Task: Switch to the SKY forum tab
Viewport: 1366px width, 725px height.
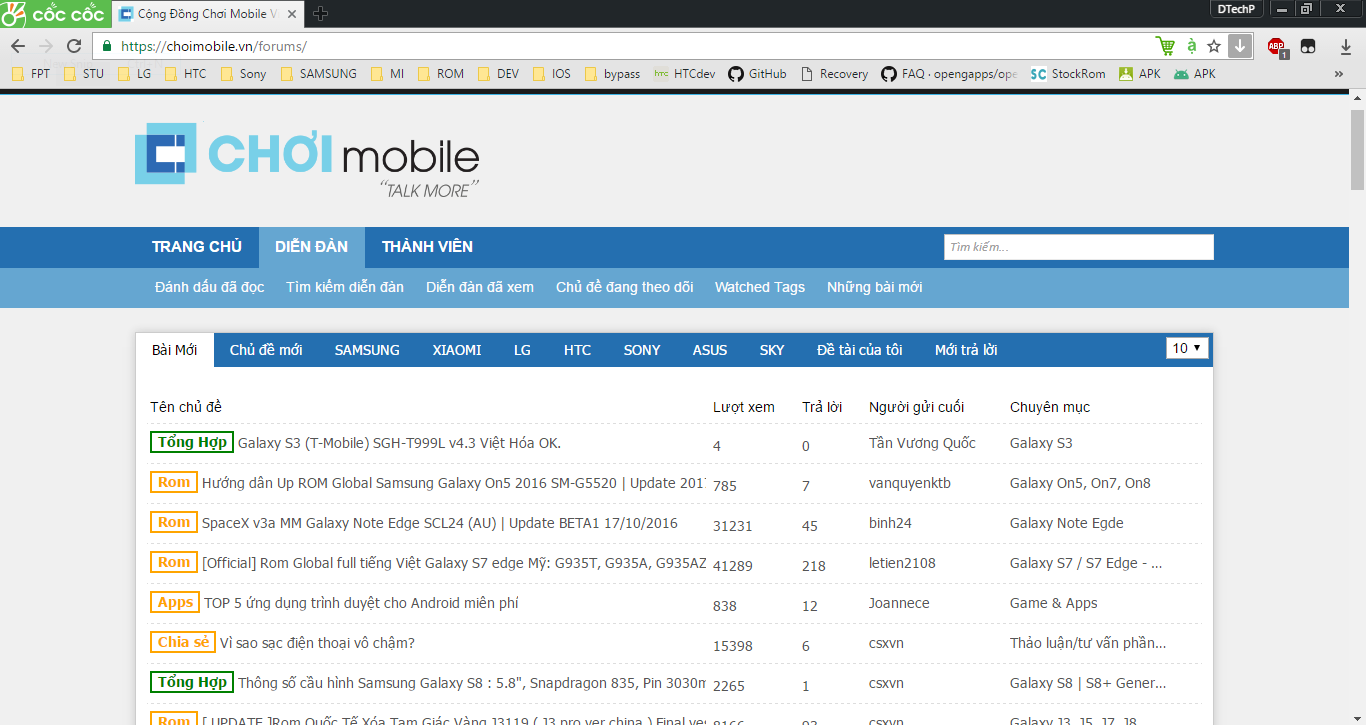Action: click(772, 350)
